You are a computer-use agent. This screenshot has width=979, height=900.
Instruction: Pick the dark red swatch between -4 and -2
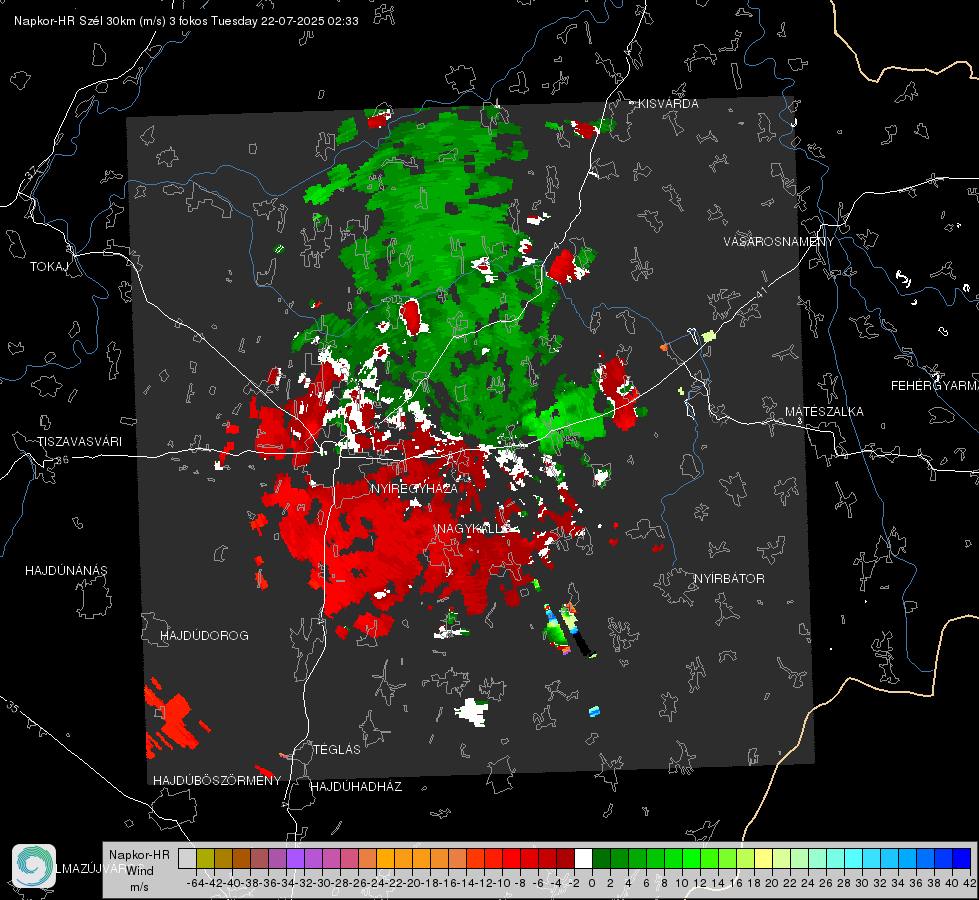565,859
